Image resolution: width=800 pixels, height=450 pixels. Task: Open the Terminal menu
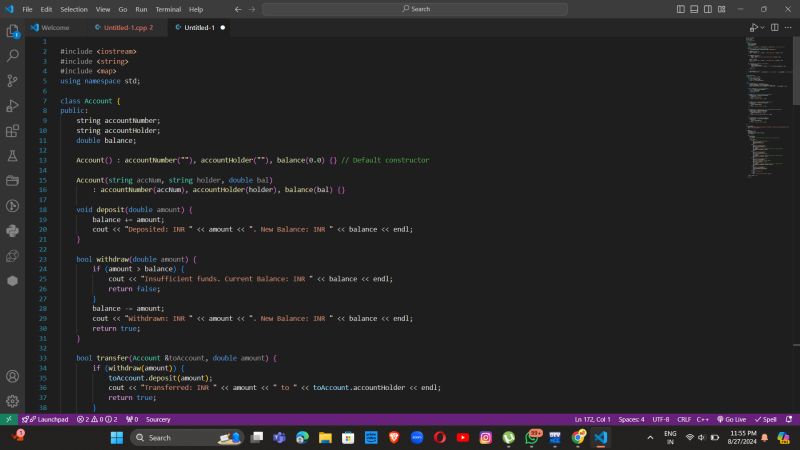pyautogui.click(x=169, y=9)
